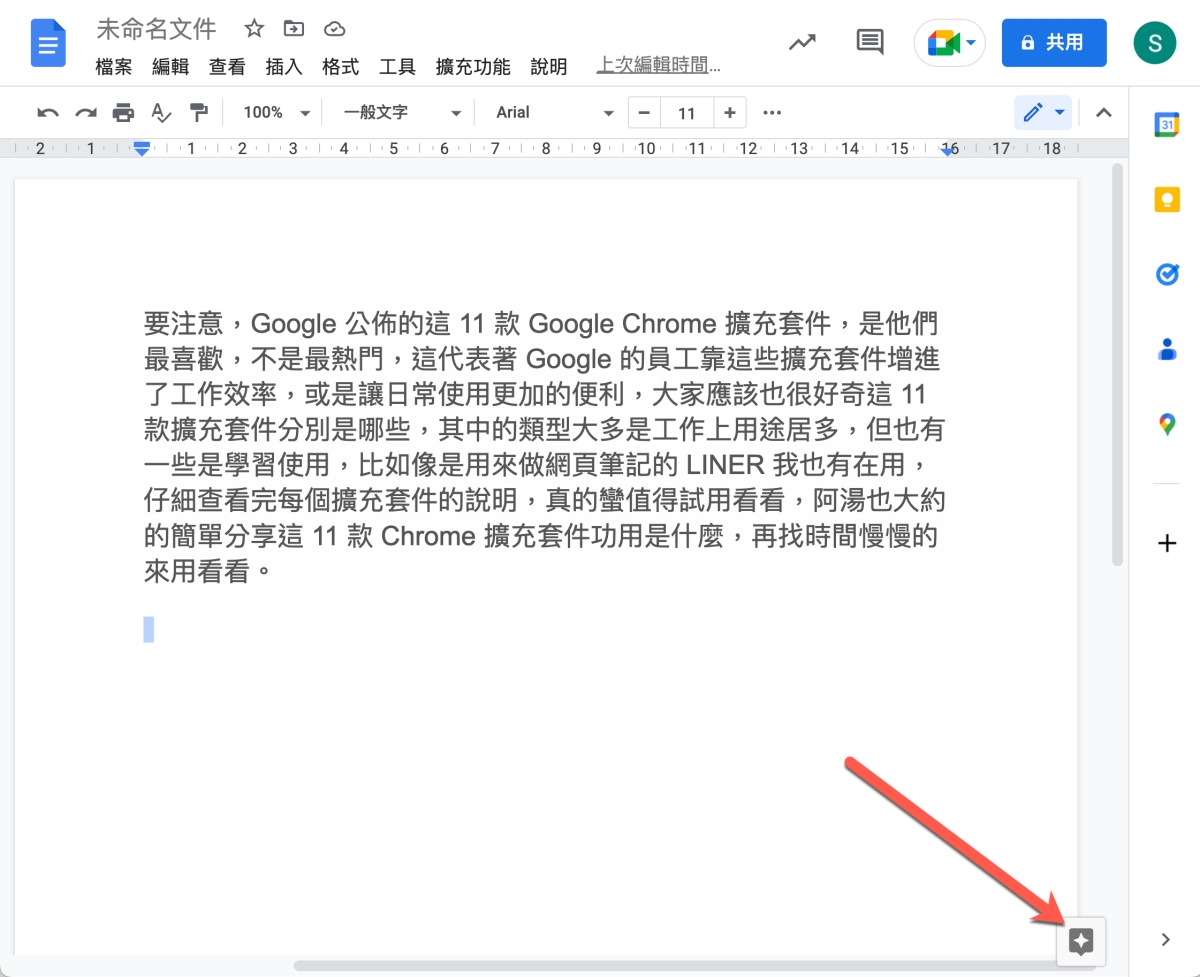Select the paint format roller tool
The width and height of the screenshot is (1200, 977).
198,113
